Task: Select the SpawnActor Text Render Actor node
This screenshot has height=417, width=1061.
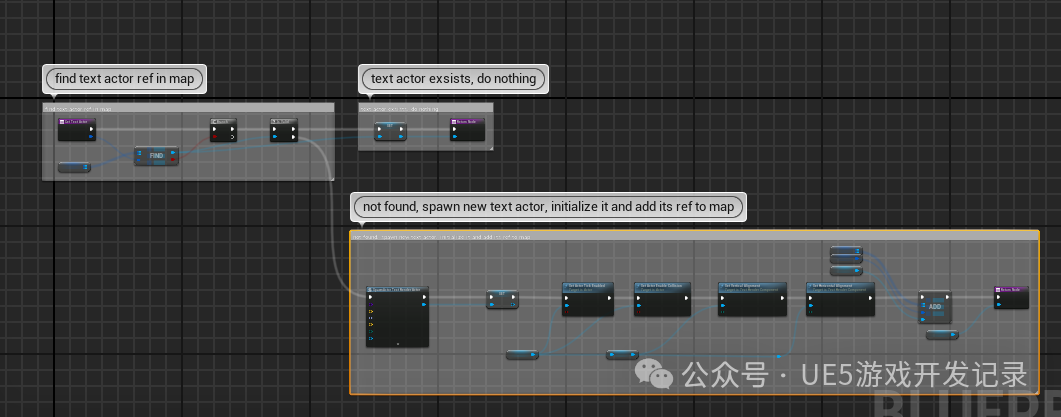Action: pyautogui.click(x=397, y=317)
